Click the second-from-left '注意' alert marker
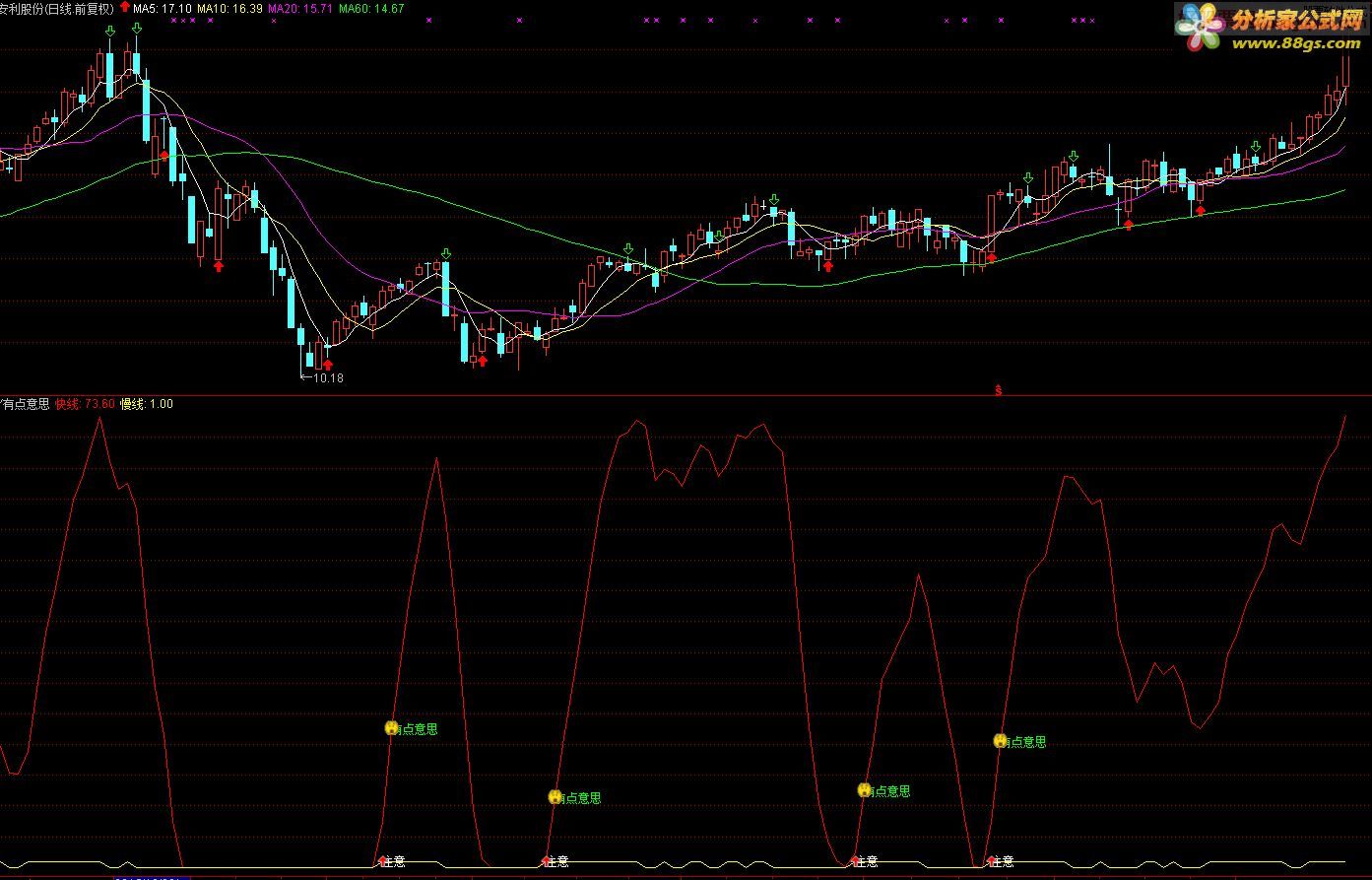The width and height of the screenshot is (1372, 880). (555, 860)
